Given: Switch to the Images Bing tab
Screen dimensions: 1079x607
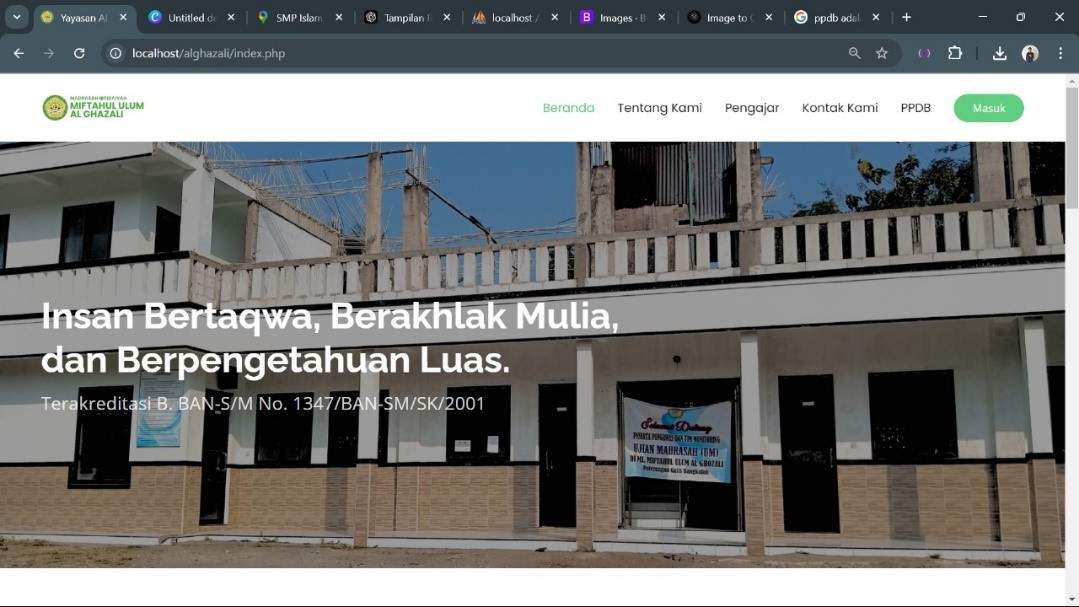Looking at the screenshot, I should click(620, 16).
